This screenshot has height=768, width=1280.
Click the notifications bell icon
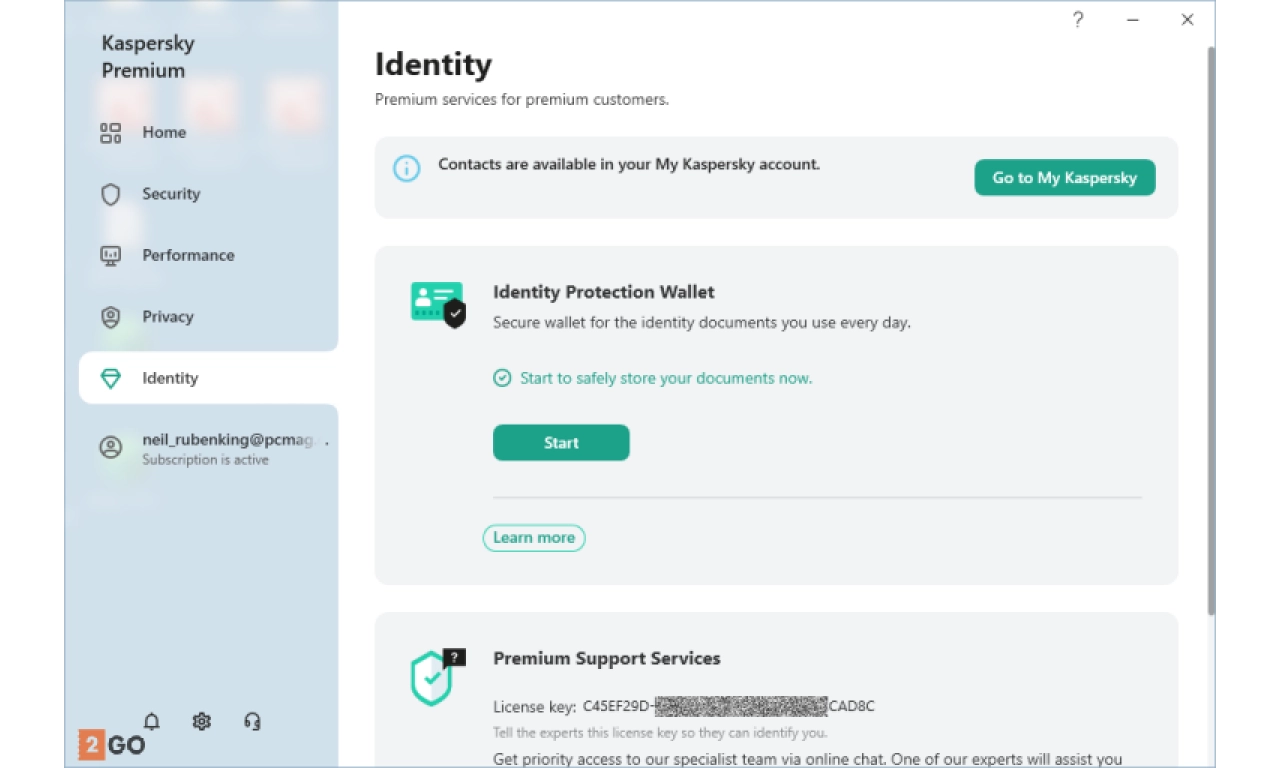point(152,721)
